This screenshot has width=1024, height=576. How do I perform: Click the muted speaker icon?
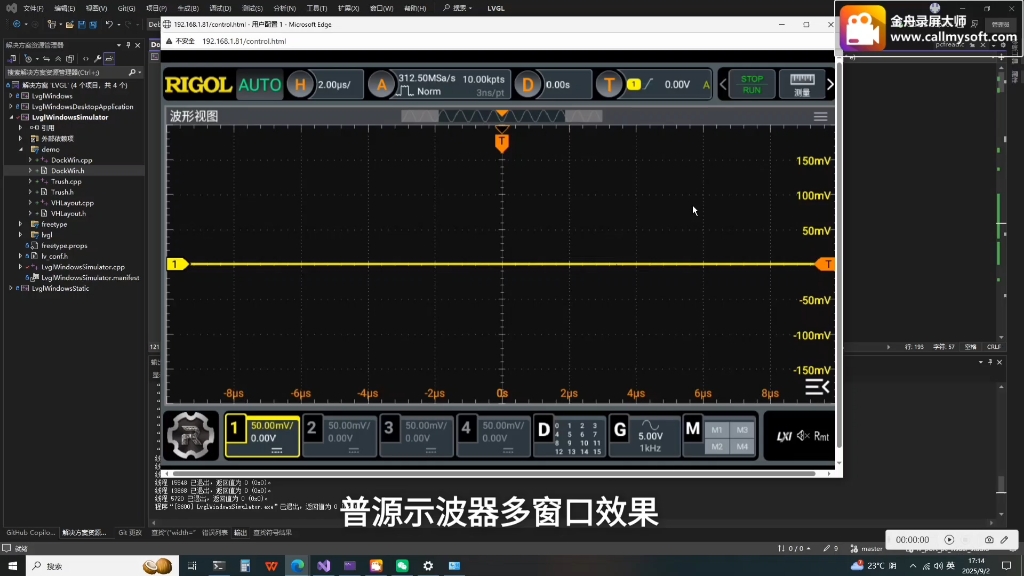coord(803,436)
